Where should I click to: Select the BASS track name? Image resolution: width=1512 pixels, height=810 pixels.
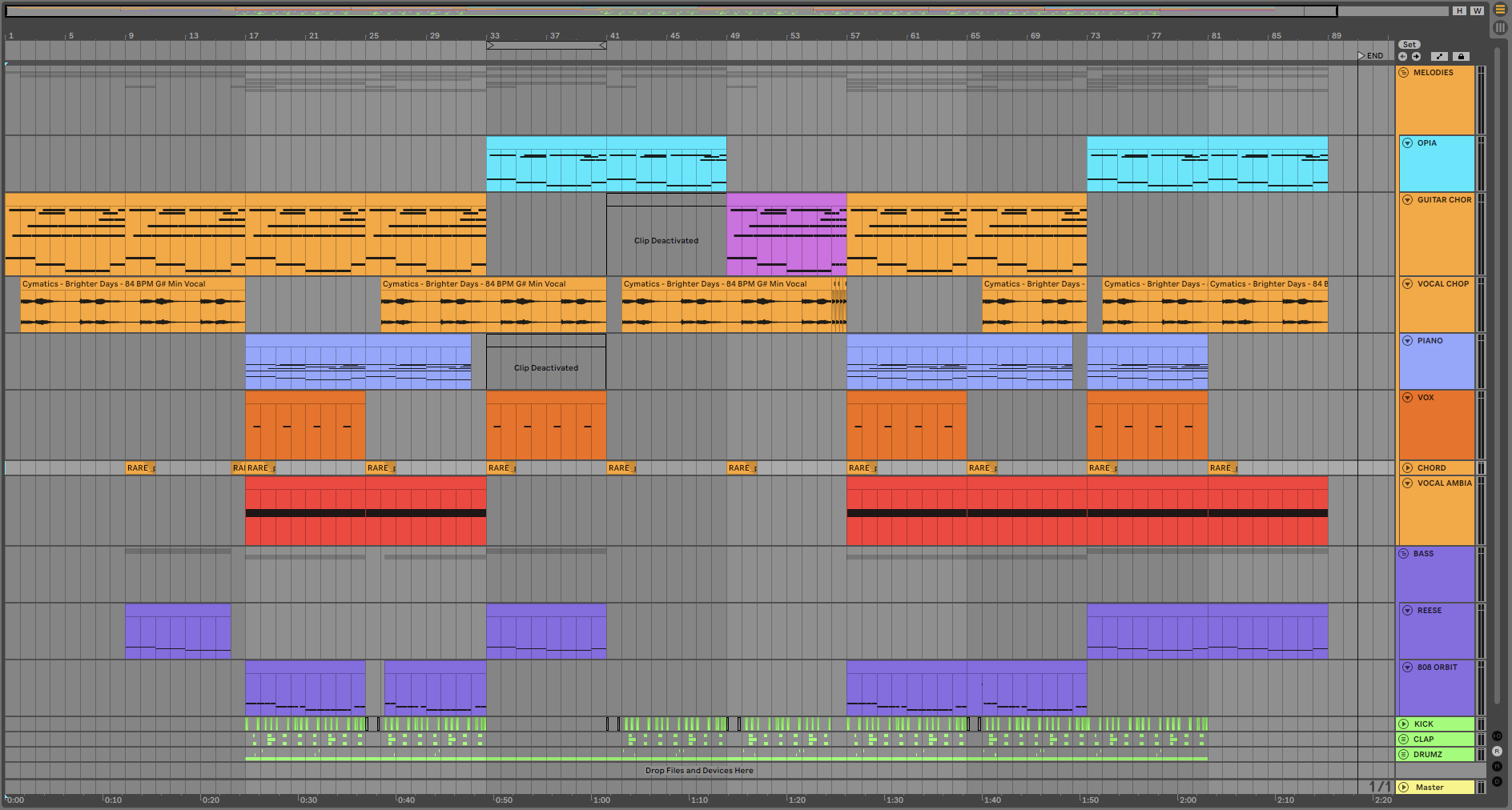point(1423,554)
